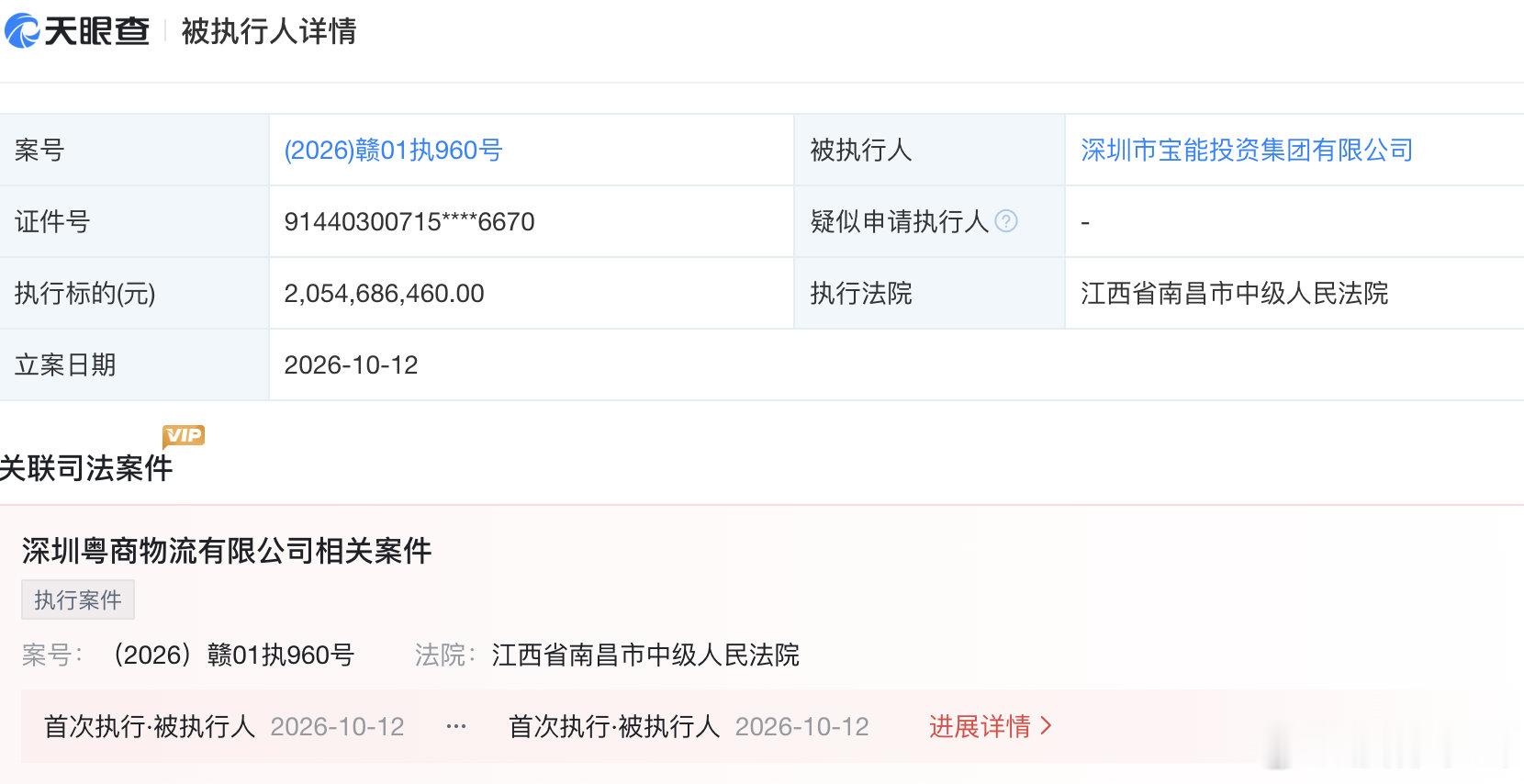Click the 深圳粤商物流有限公司相关案件 card title
This screenshot has width=1524, height=784.
(227, 551)
